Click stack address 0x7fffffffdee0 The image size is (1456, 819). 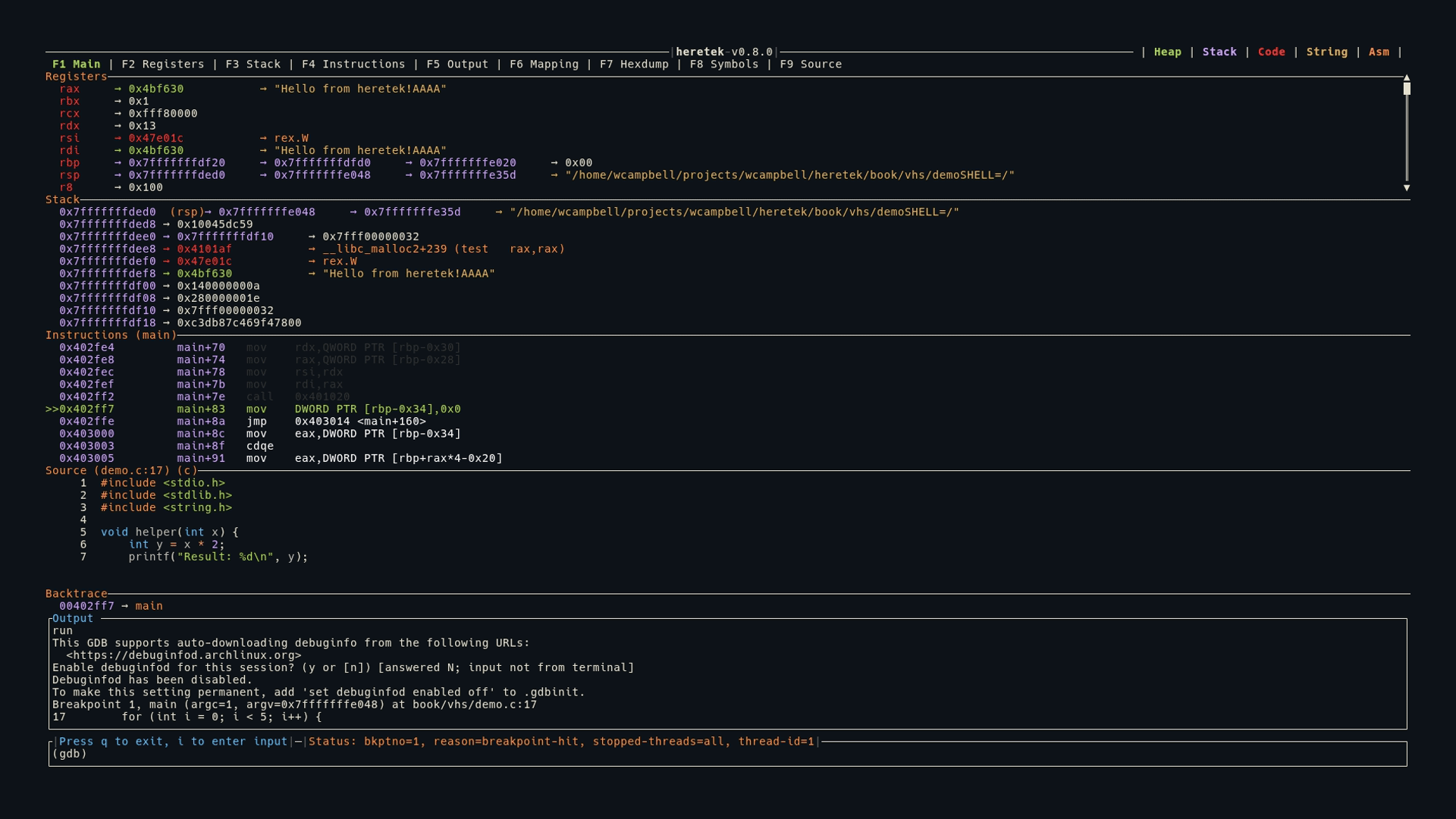[108, 237]
